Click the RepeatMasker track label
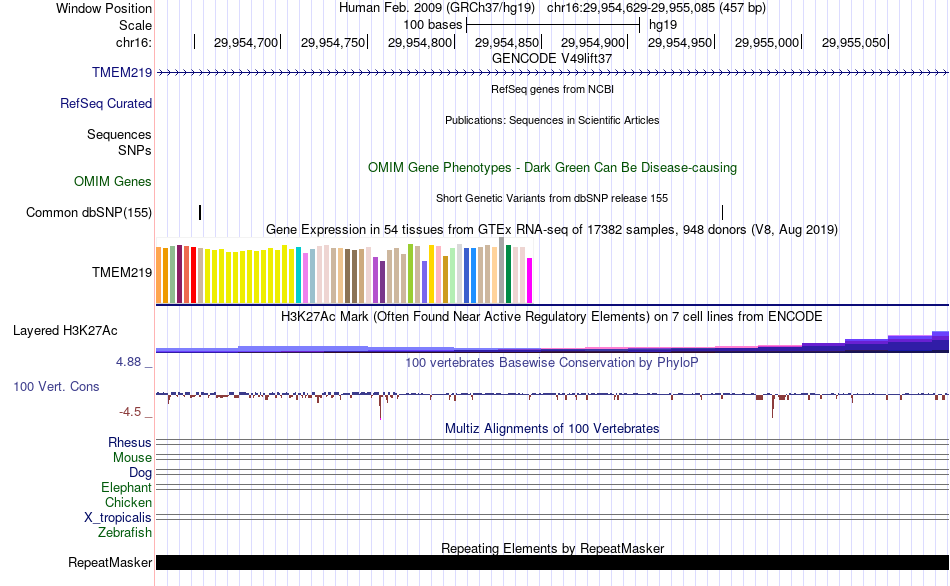Viewport: 950px width, 586px height. (110, 563)
